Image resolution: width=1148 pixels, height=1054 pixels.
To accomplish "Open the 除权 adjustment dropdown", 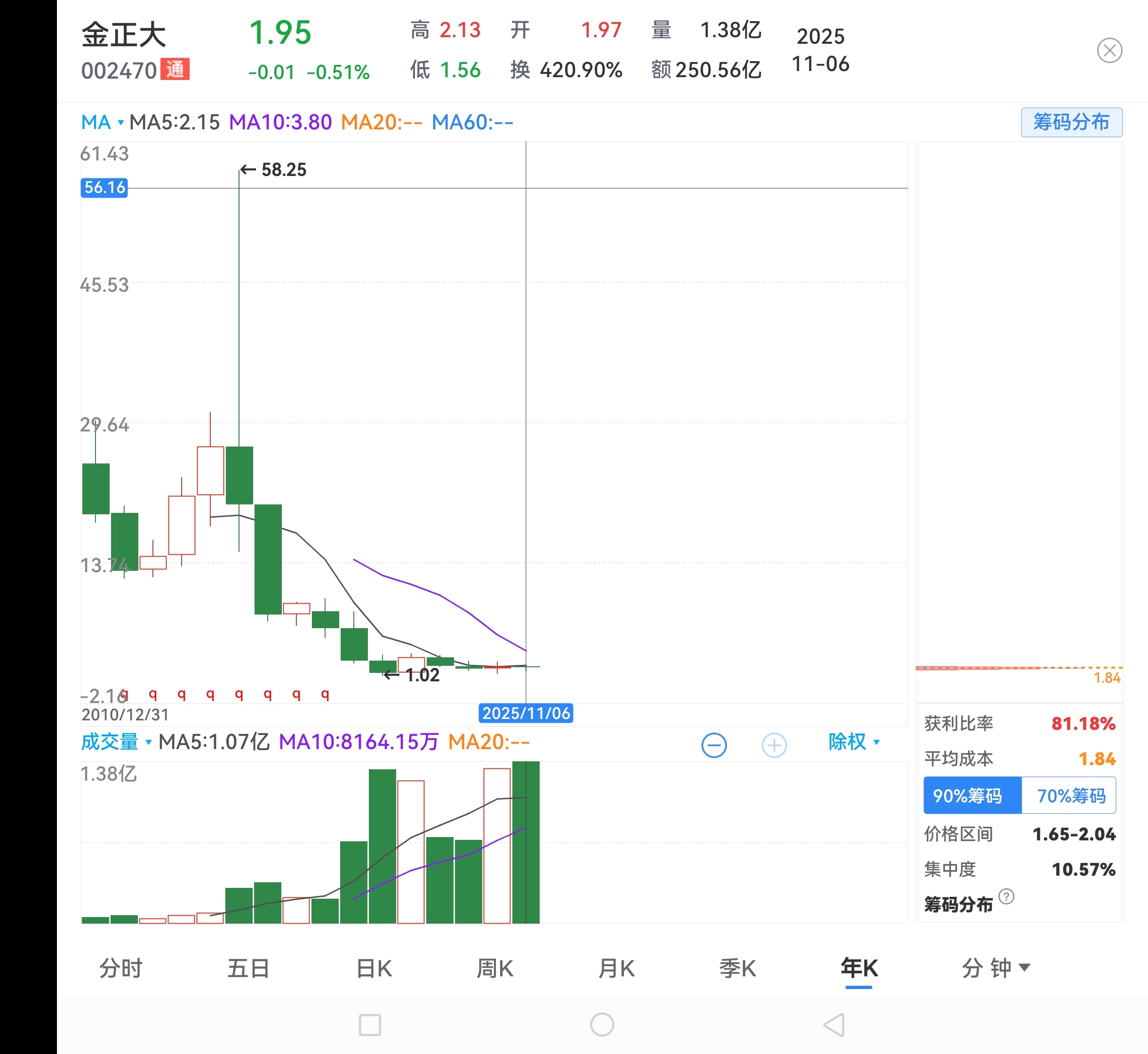I will [x=854, y=742].
